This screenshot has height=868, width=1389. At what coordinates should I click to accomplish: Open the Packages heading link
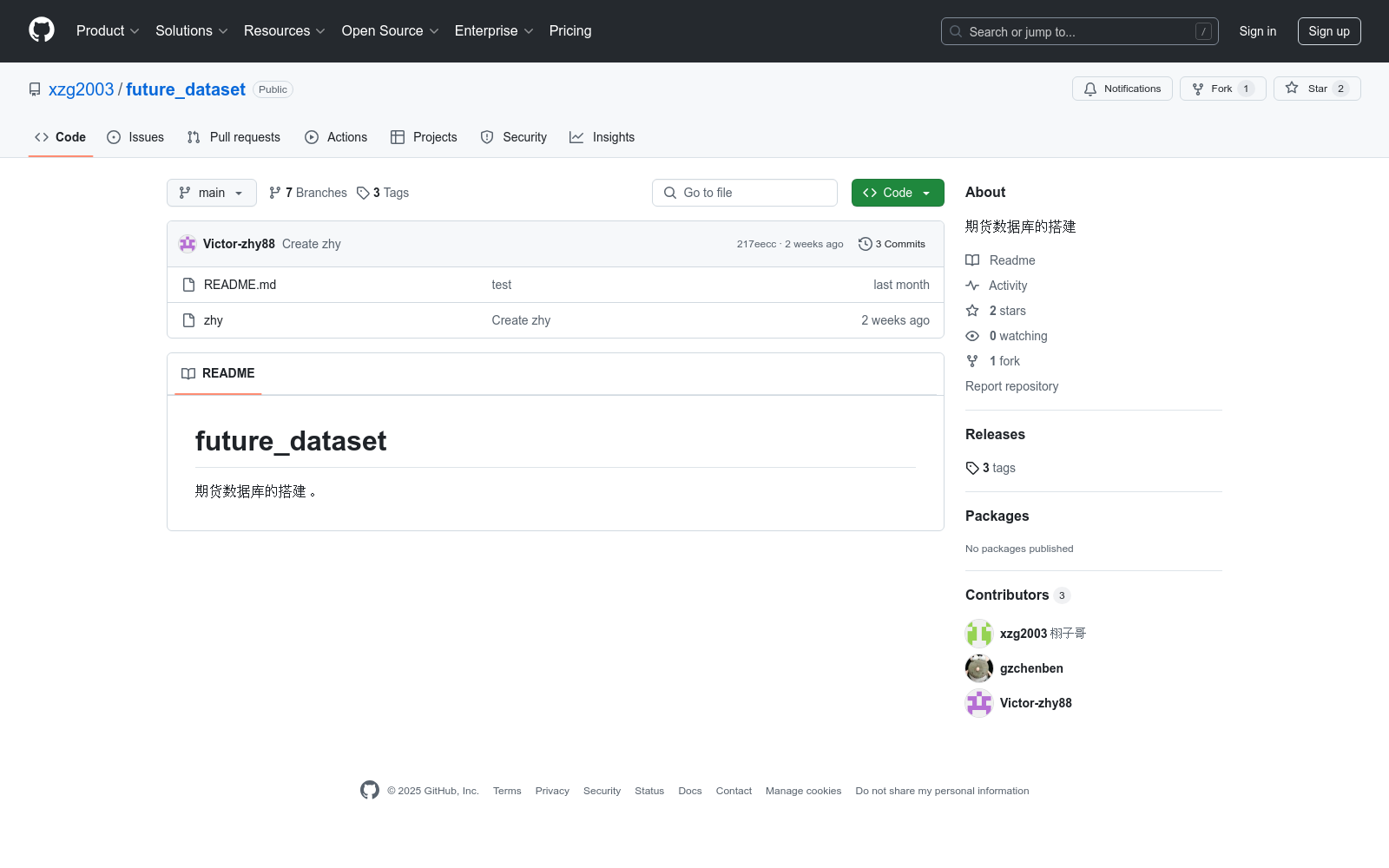(997, 516)
